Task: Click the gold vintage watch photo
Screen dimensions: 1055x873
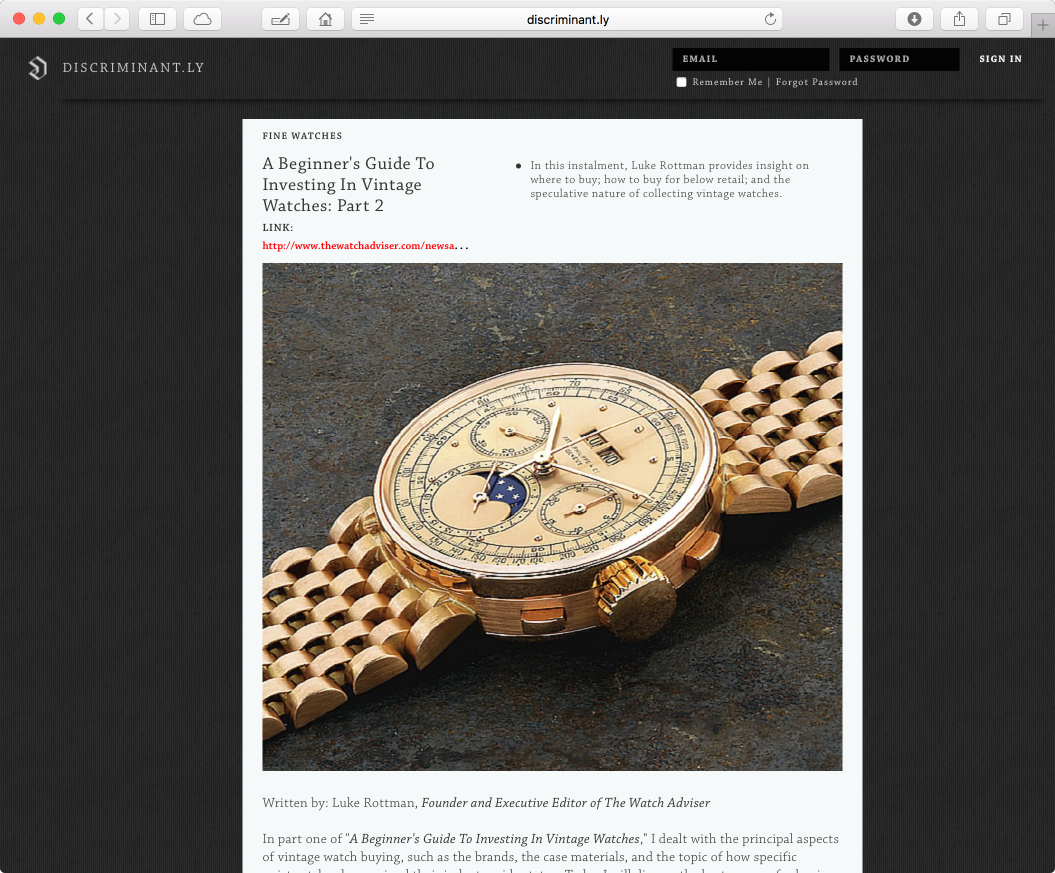Action: click(552, 517)
